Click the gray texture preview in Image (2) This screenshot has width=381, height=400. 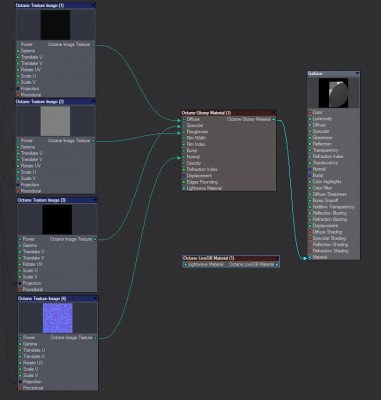point(55,121)
